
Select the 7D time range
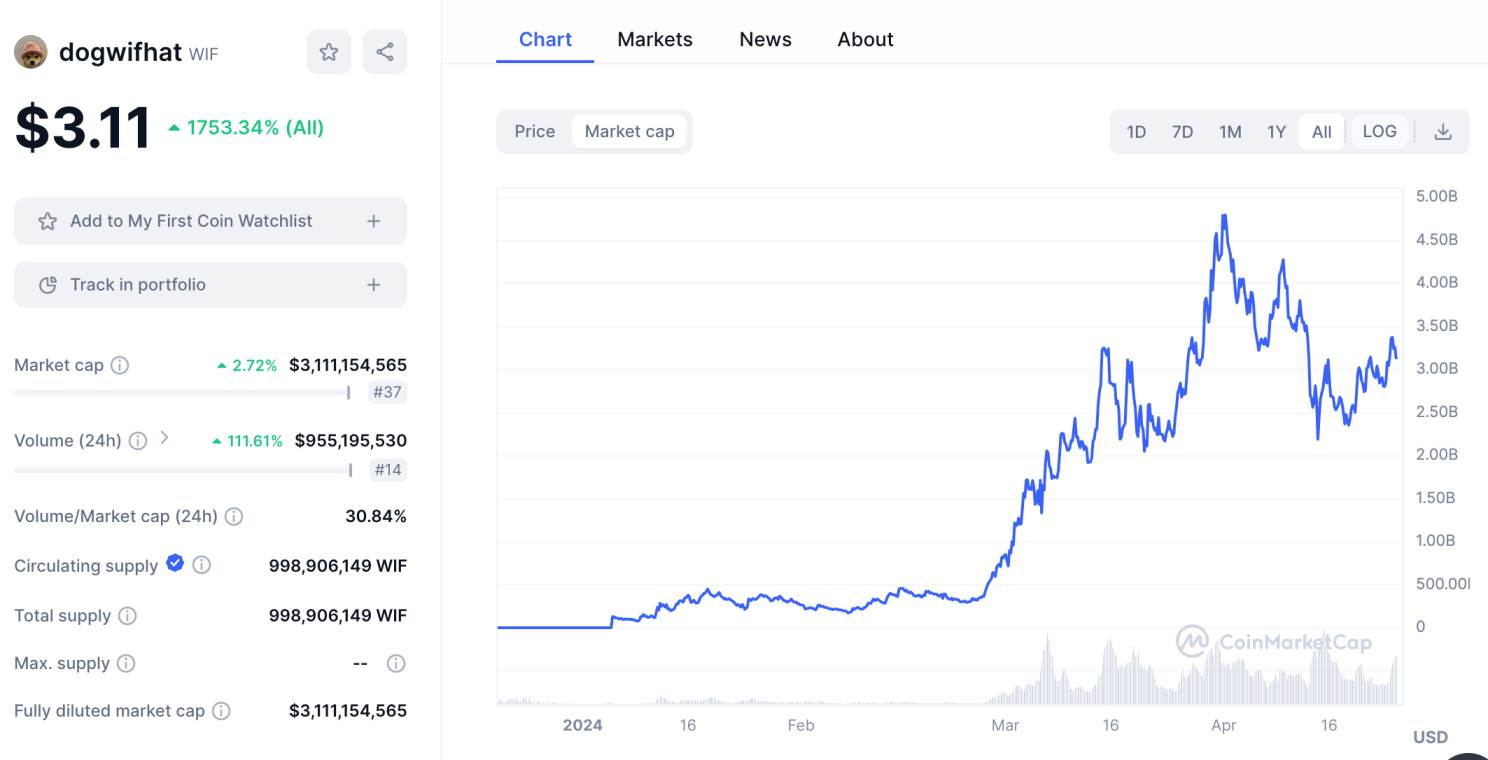pyautogui.click(x=1182, y=131)
